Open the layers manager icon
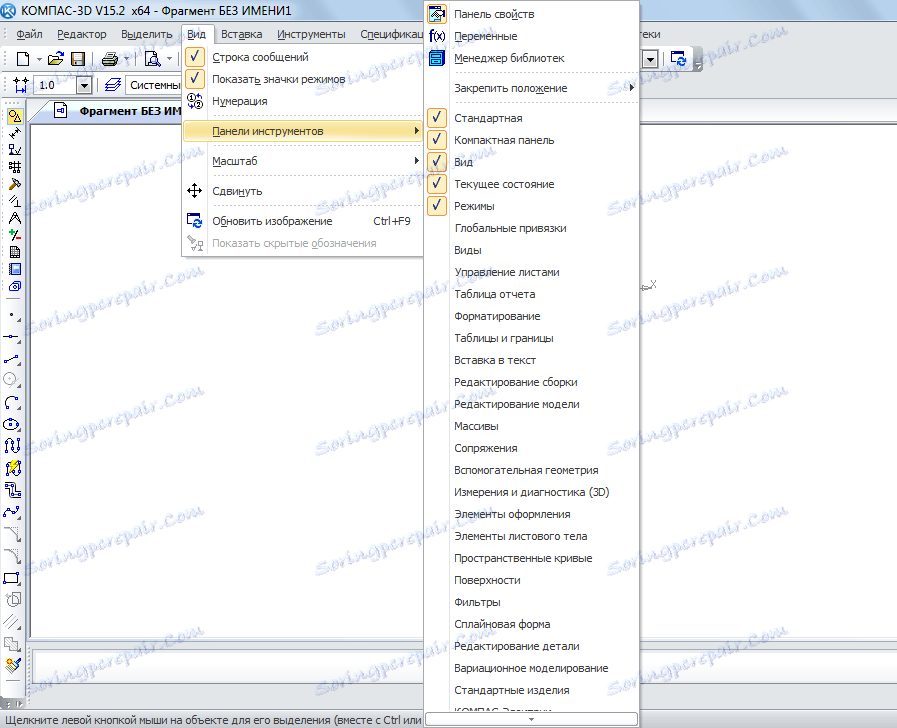This screenshot has height=728, width=897. [x=113, y=85]
